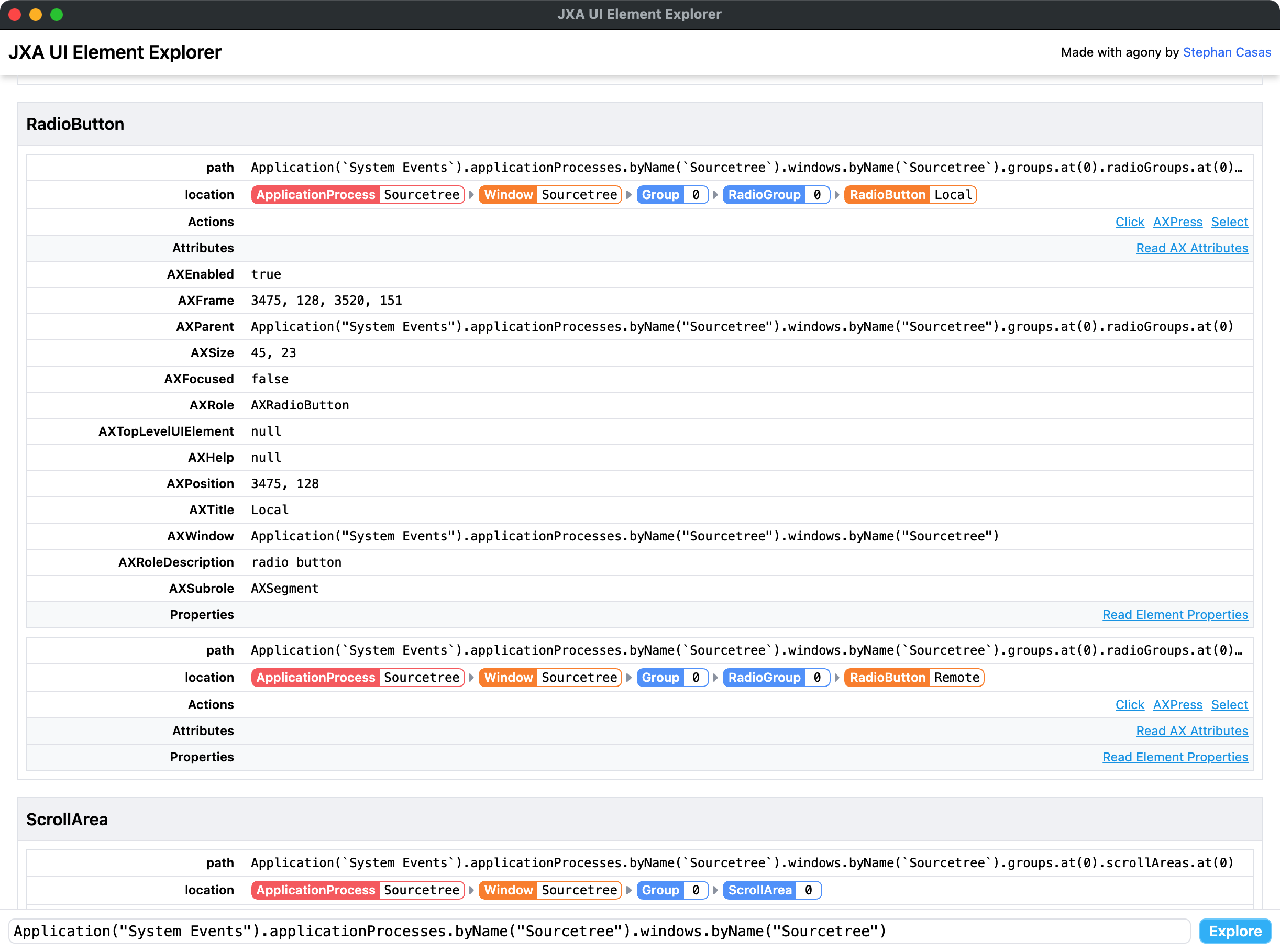Choose Select action for Local RadioButton
Viewport: 1280px width, 952px height.
[1229, 222]
